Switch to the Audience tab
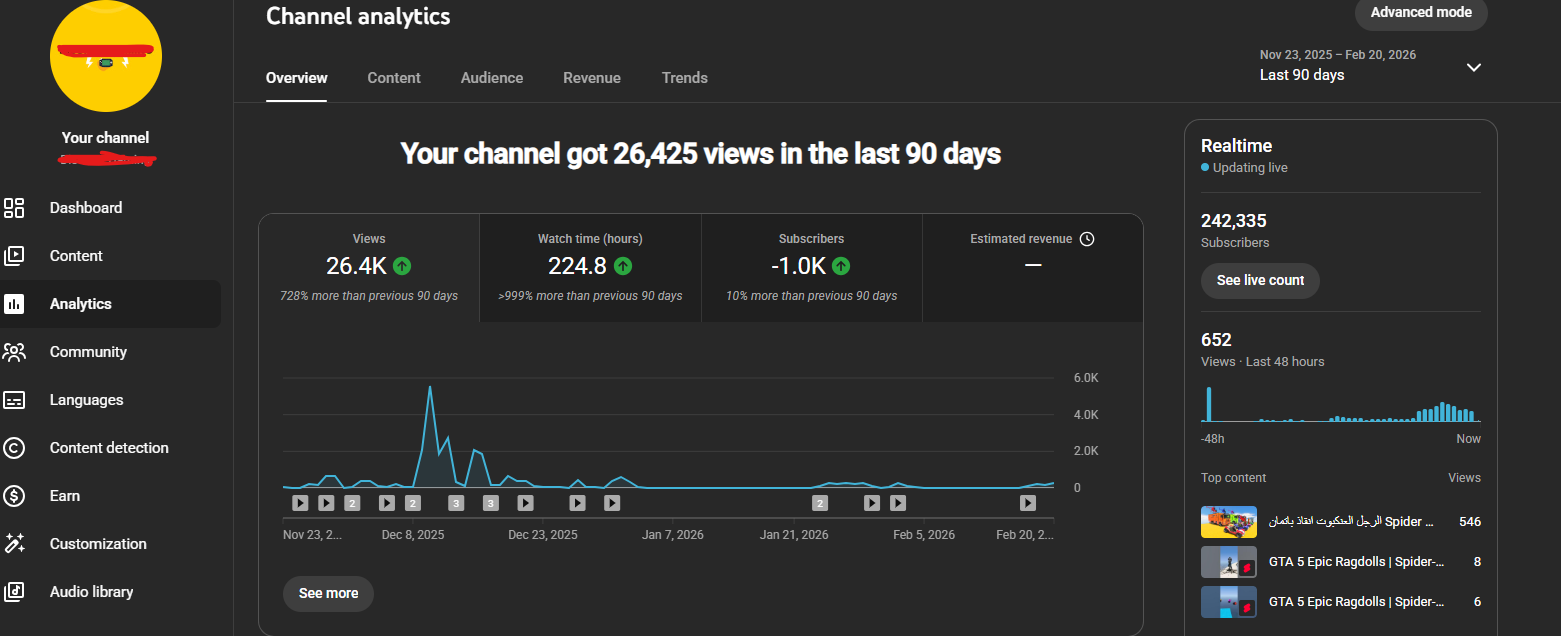The width and height of the screenshot is (1561, 636). click(x=491, y=78)
